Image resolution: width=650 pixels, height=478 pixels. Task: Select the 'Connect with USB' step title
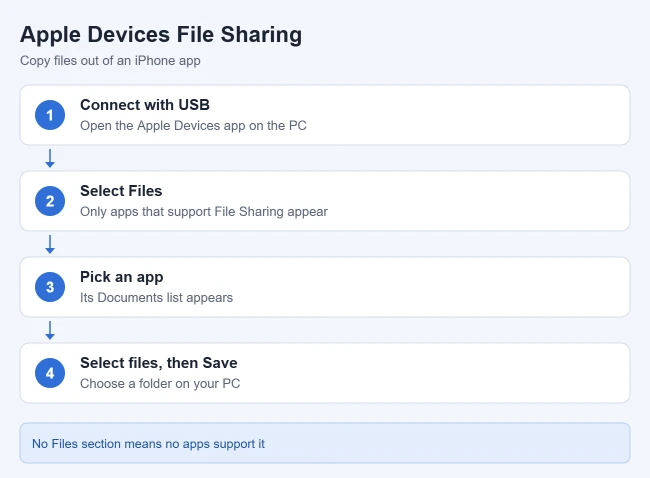click(145, 105)
